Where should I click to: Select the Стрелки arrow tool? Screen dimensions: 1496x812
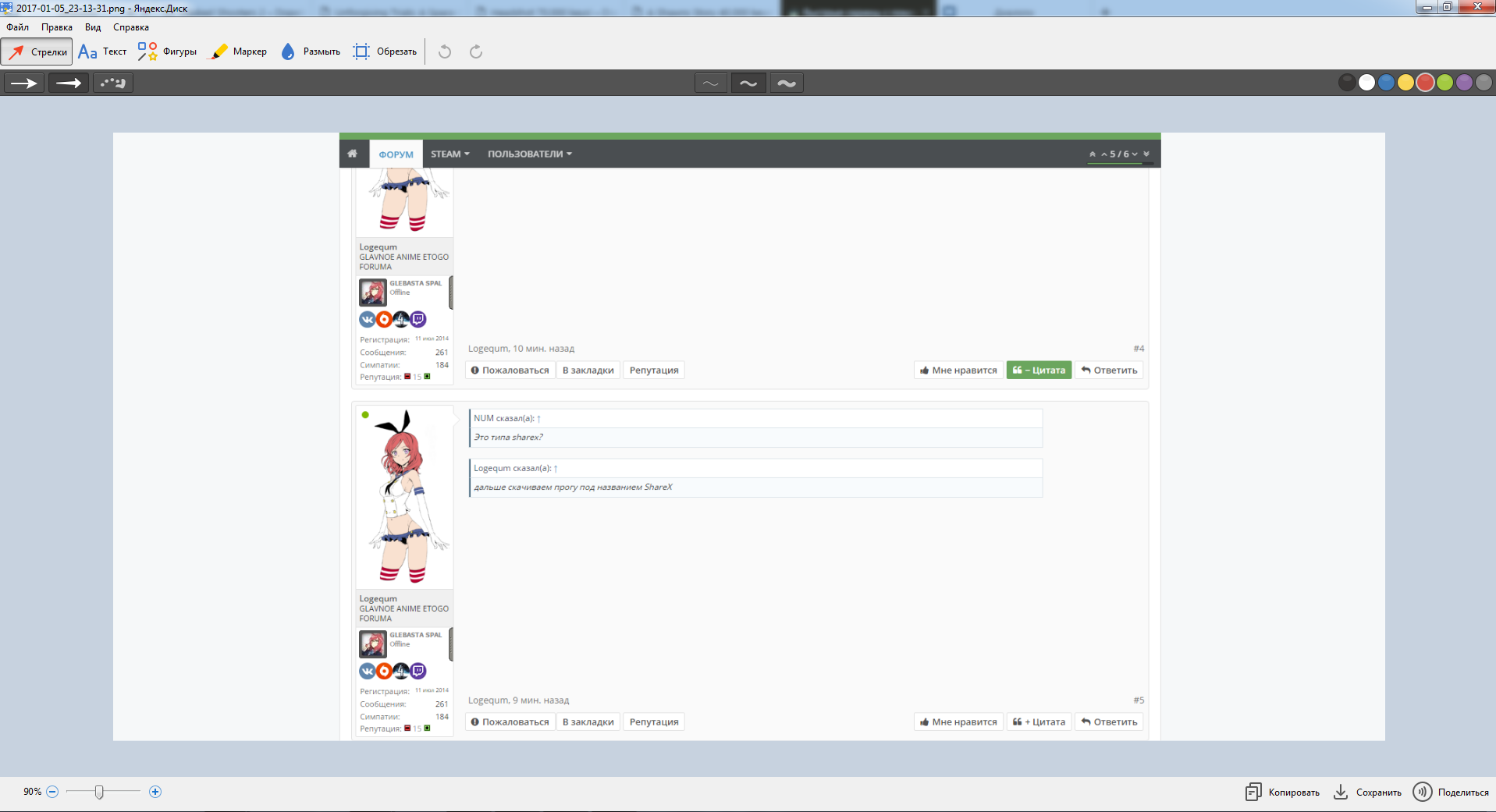click(37, 51)
